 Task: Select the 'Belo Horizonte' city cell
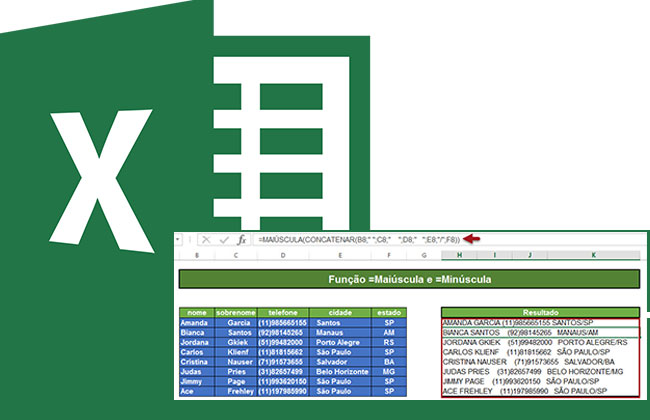(x=340, y=372)
